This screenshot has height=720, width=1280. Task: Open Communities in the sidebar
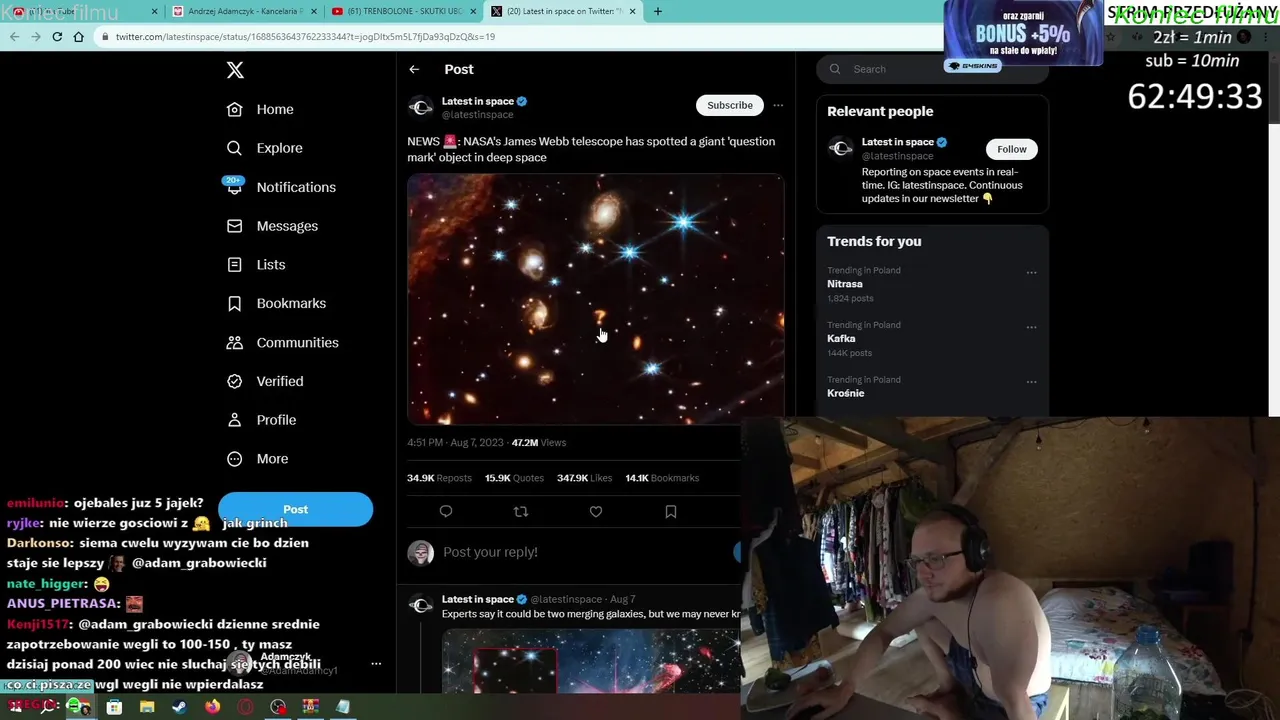coord(282,342)
